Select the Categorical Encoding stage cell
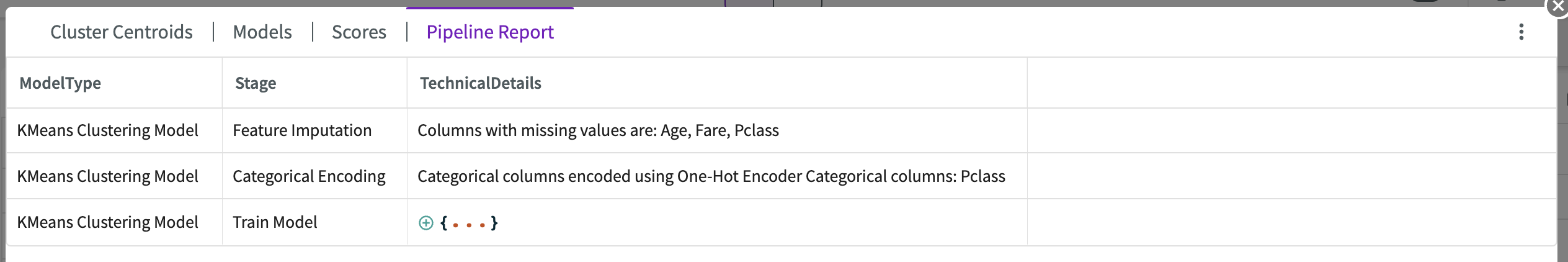 click(x=314, y=176)
